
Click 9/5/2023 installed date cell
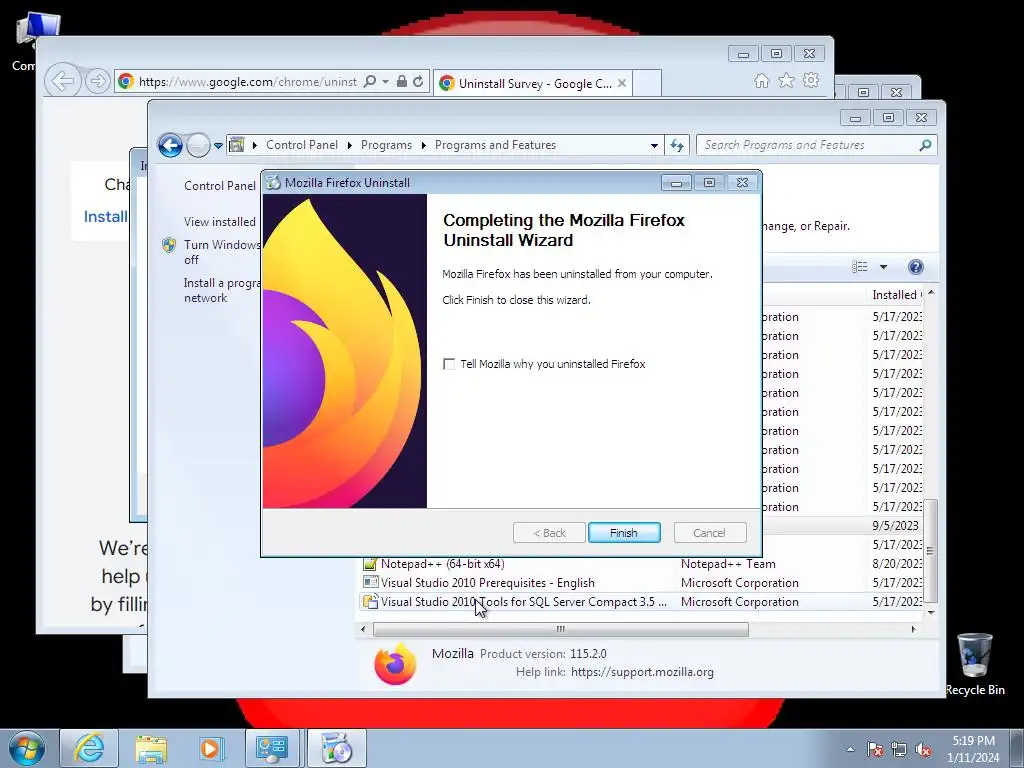click(x=895, y=526)
